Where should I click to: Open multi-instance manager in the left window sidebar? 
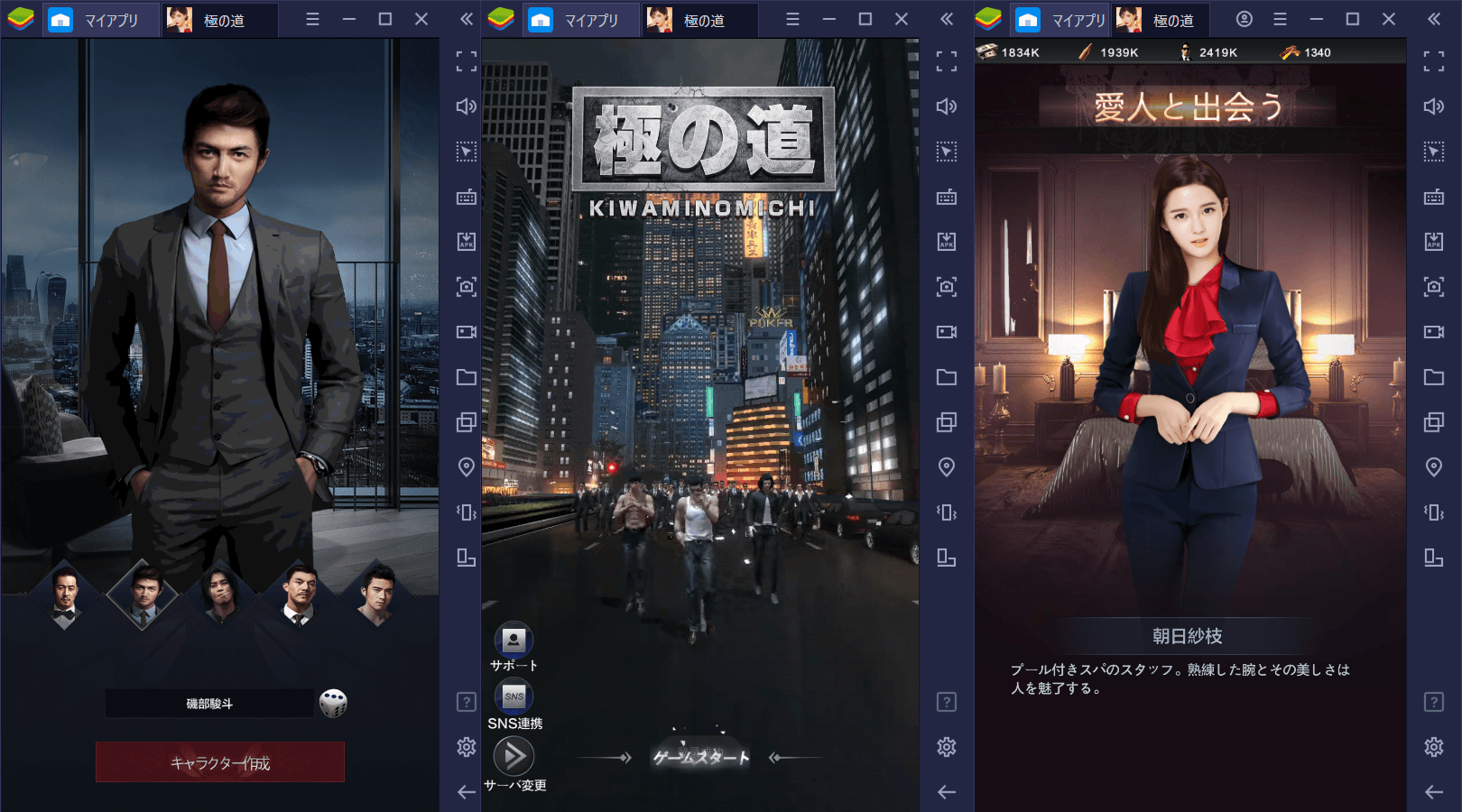tap(467, 422)
